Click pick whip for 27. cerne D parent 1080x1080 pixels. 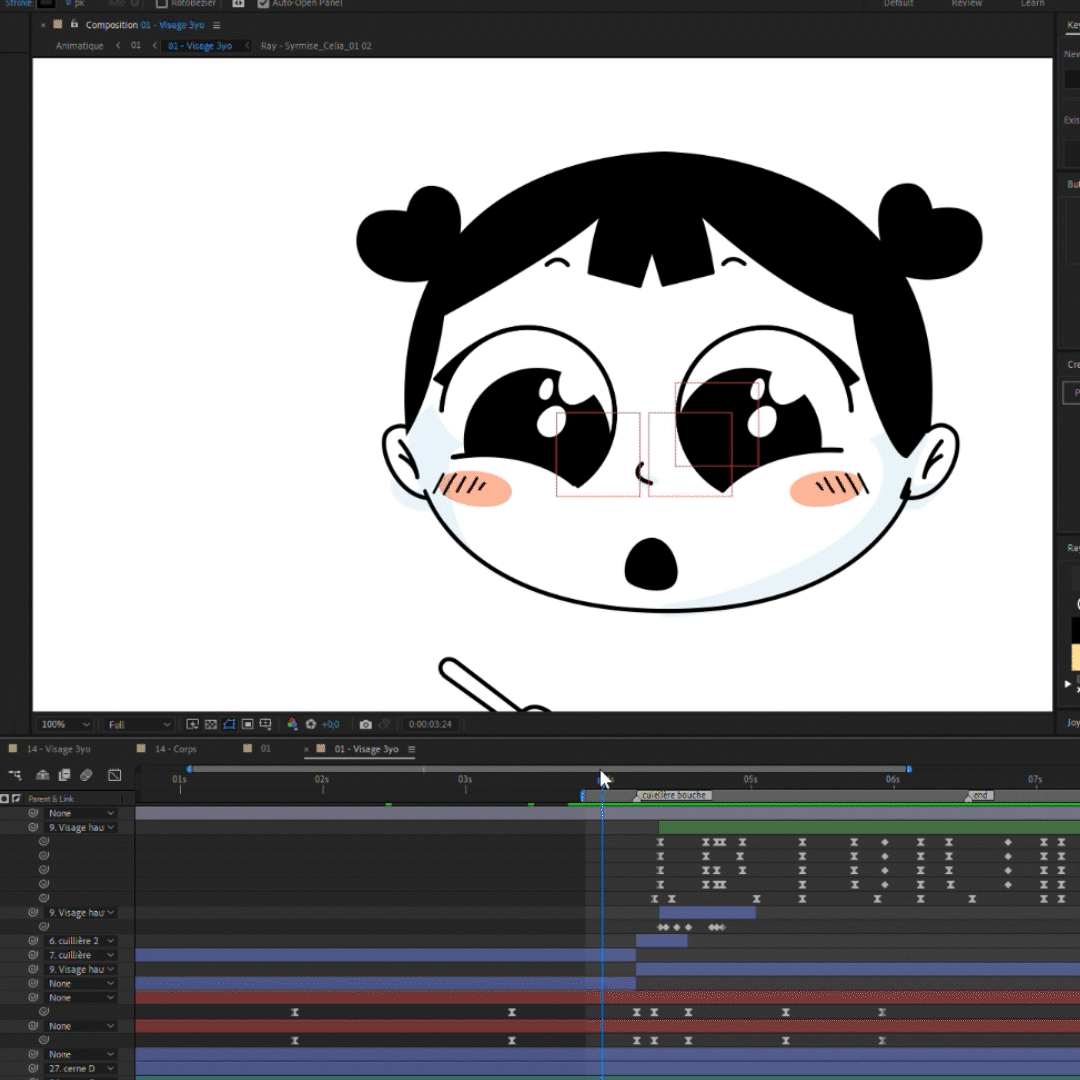[32, 1068]
